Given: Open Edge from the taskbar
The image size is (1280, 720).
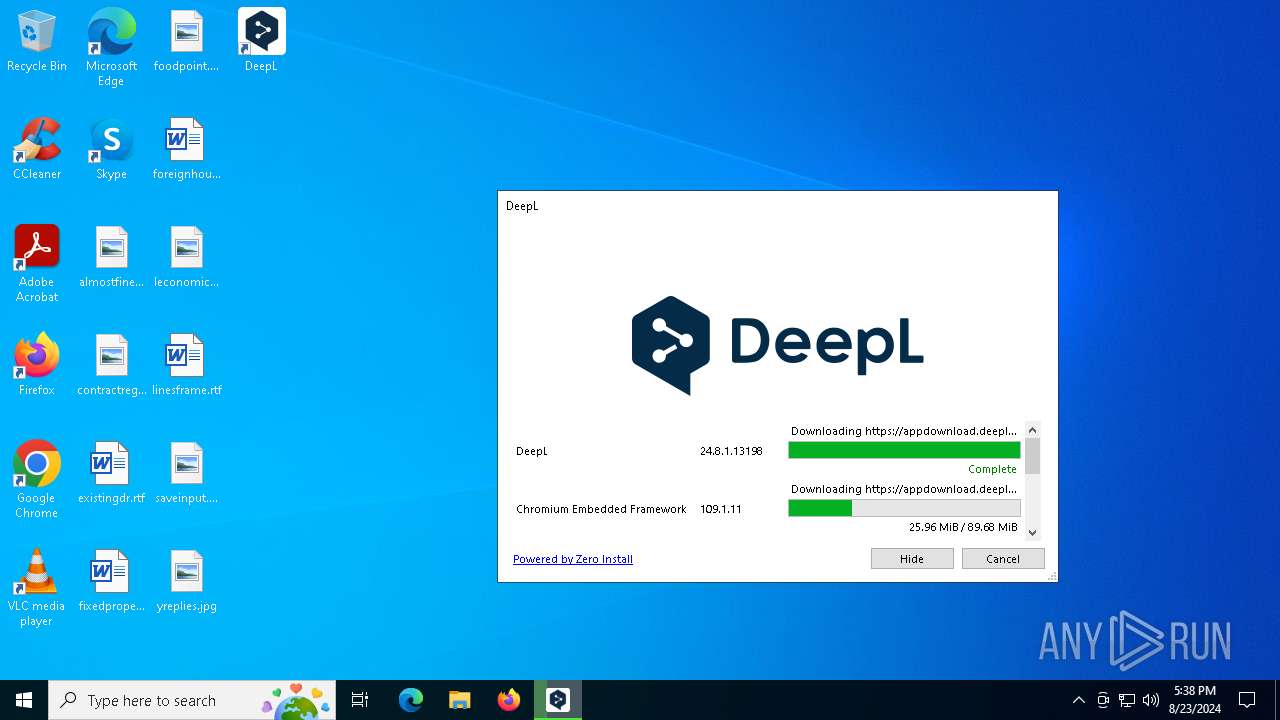Looking at the screenshot, I should pyautogui.click(x=410, y=700).
